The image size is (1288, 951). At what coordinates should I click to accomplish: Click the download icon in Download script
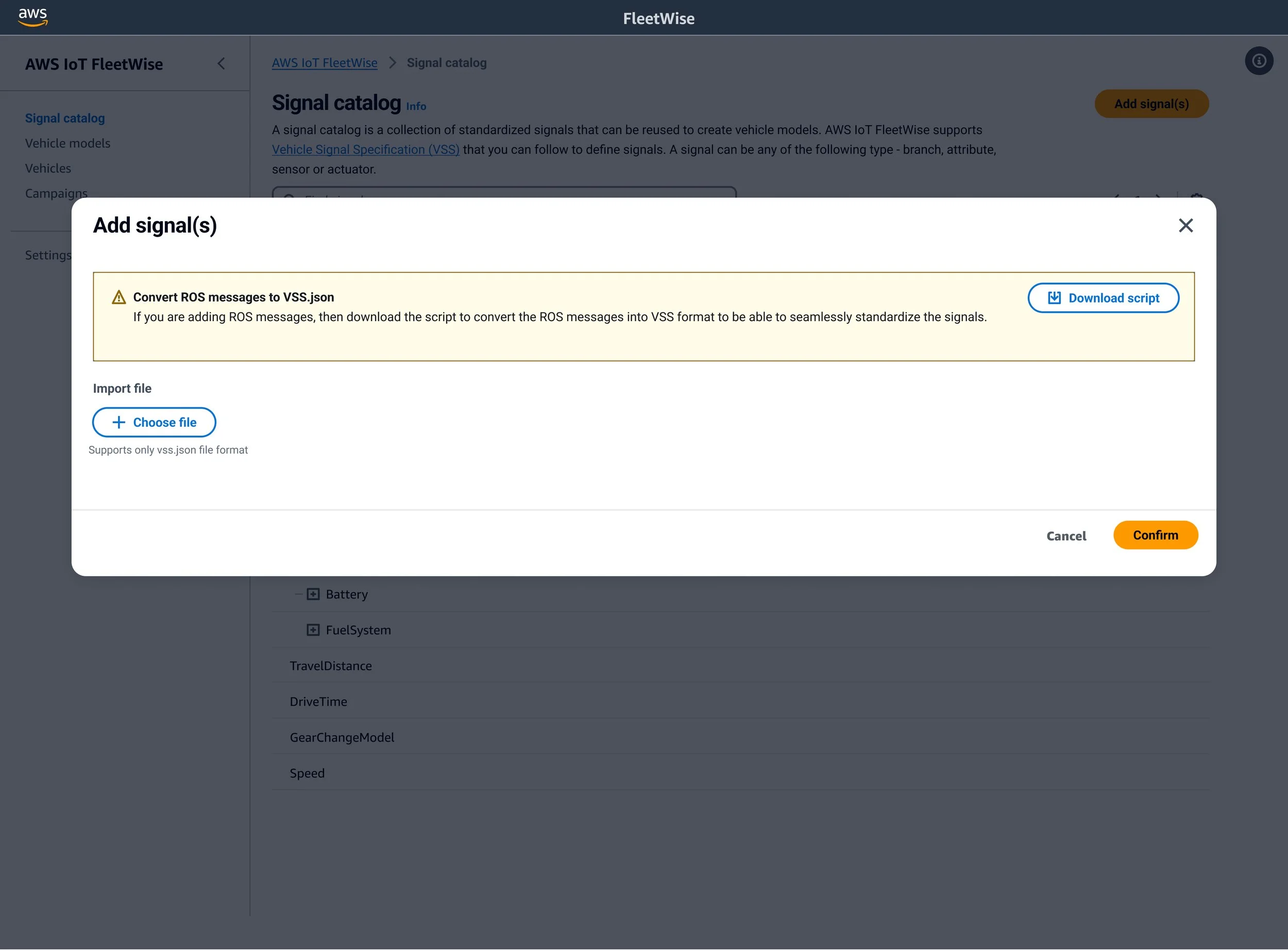[x=1054, y=297]
